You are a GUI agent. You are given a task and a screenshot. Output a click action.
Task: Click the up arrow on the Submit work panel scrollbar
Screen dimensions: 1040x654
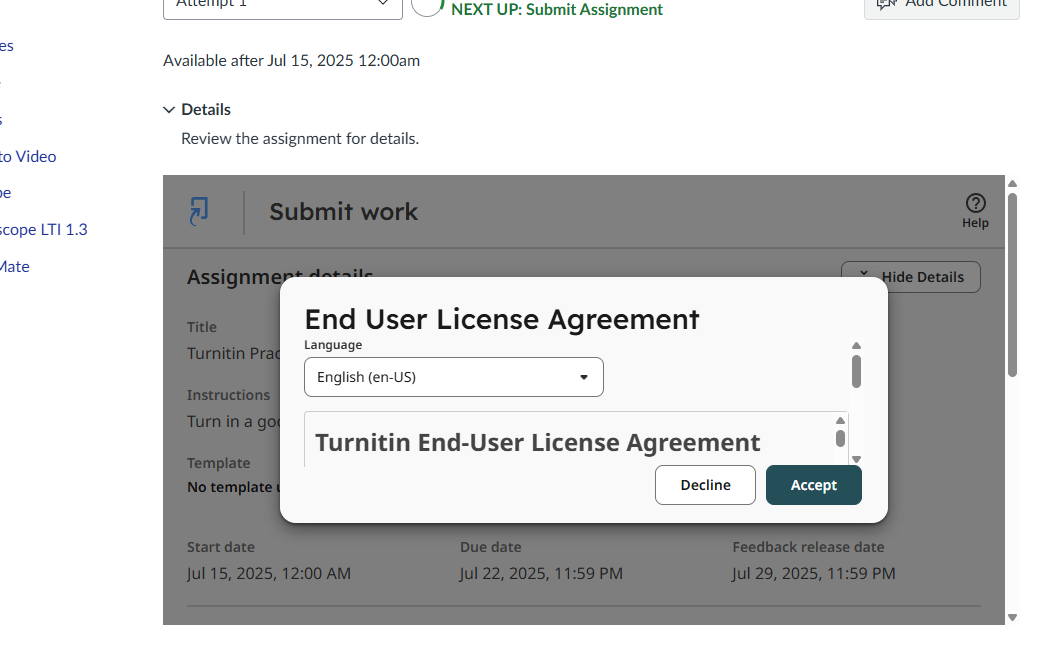point(1012,183)
